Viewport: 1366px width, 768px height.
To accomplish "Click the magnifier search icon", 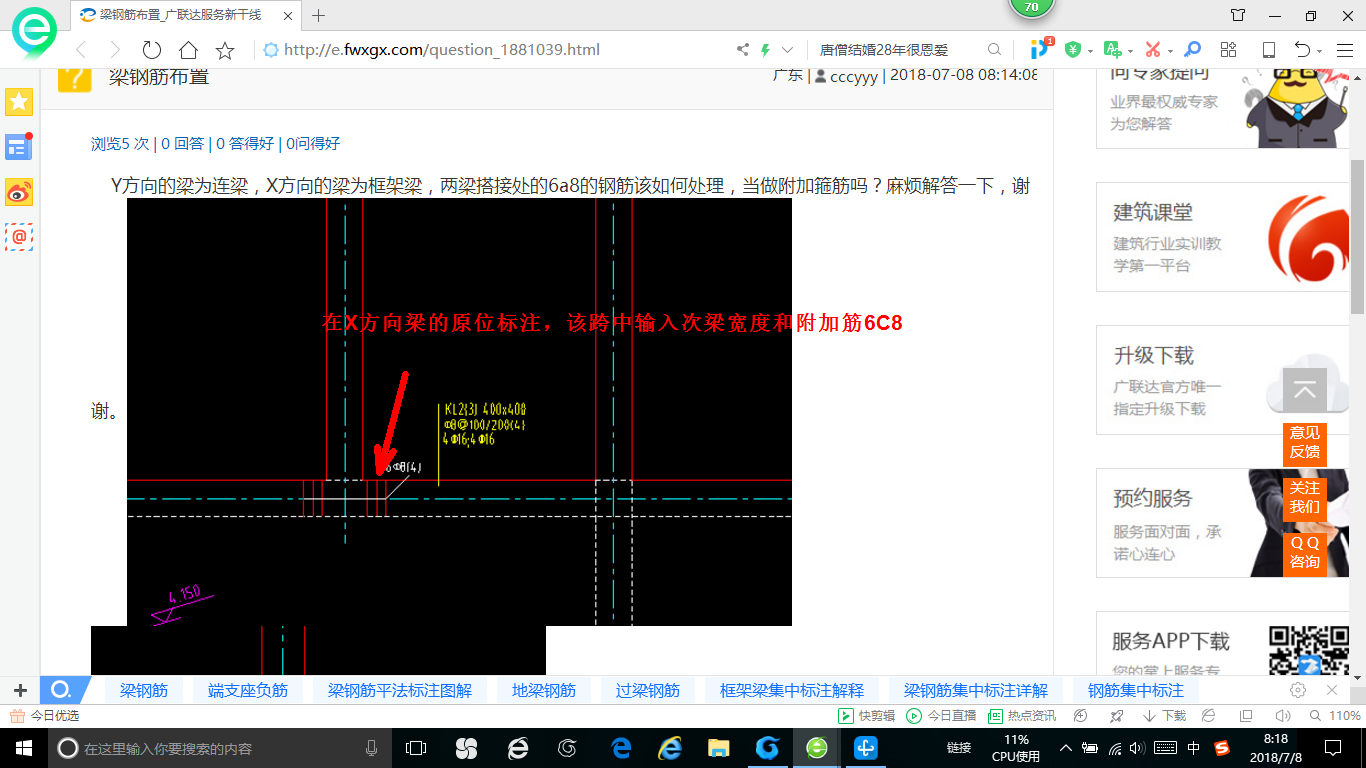I will (994, 50).
